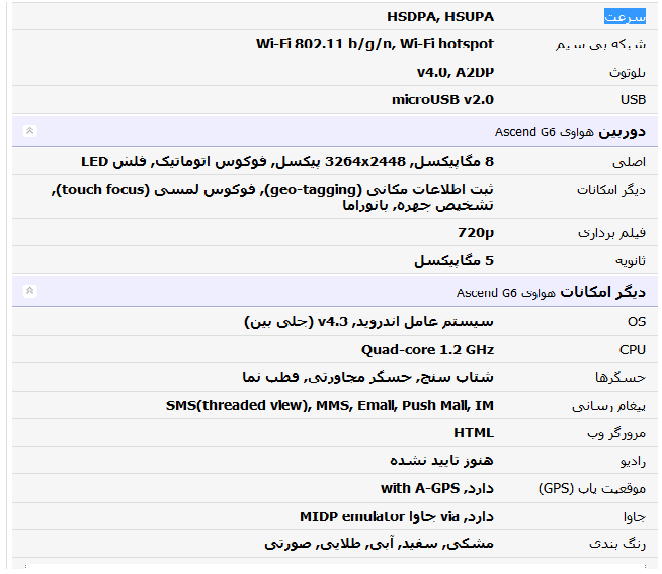662x574 pixels.
Task: Click the 'ثانویه' secondary camera label
Action: click(630, 260)
